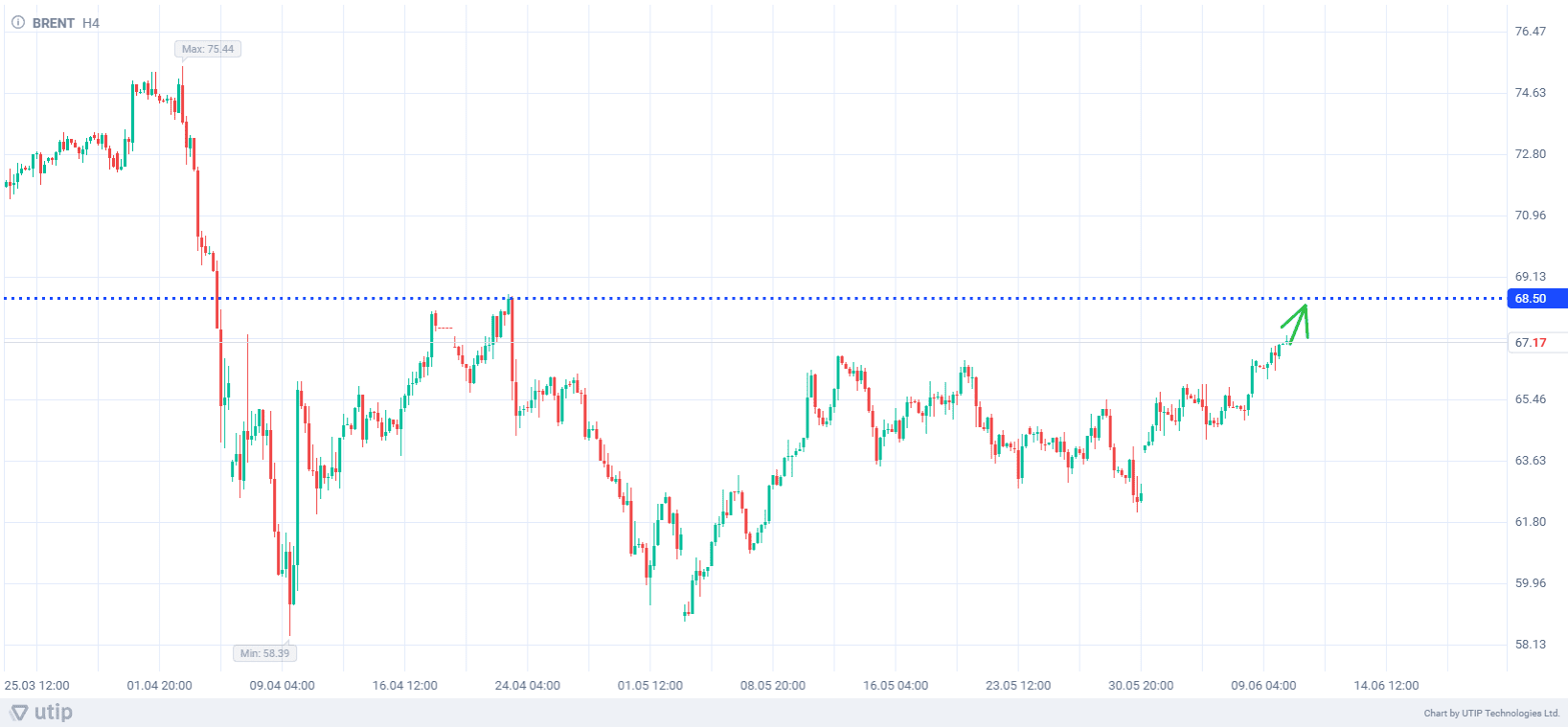Click the 67.17 current price label
Viewport: 1568px width, 727px height.
click(x=1531, y=343)
